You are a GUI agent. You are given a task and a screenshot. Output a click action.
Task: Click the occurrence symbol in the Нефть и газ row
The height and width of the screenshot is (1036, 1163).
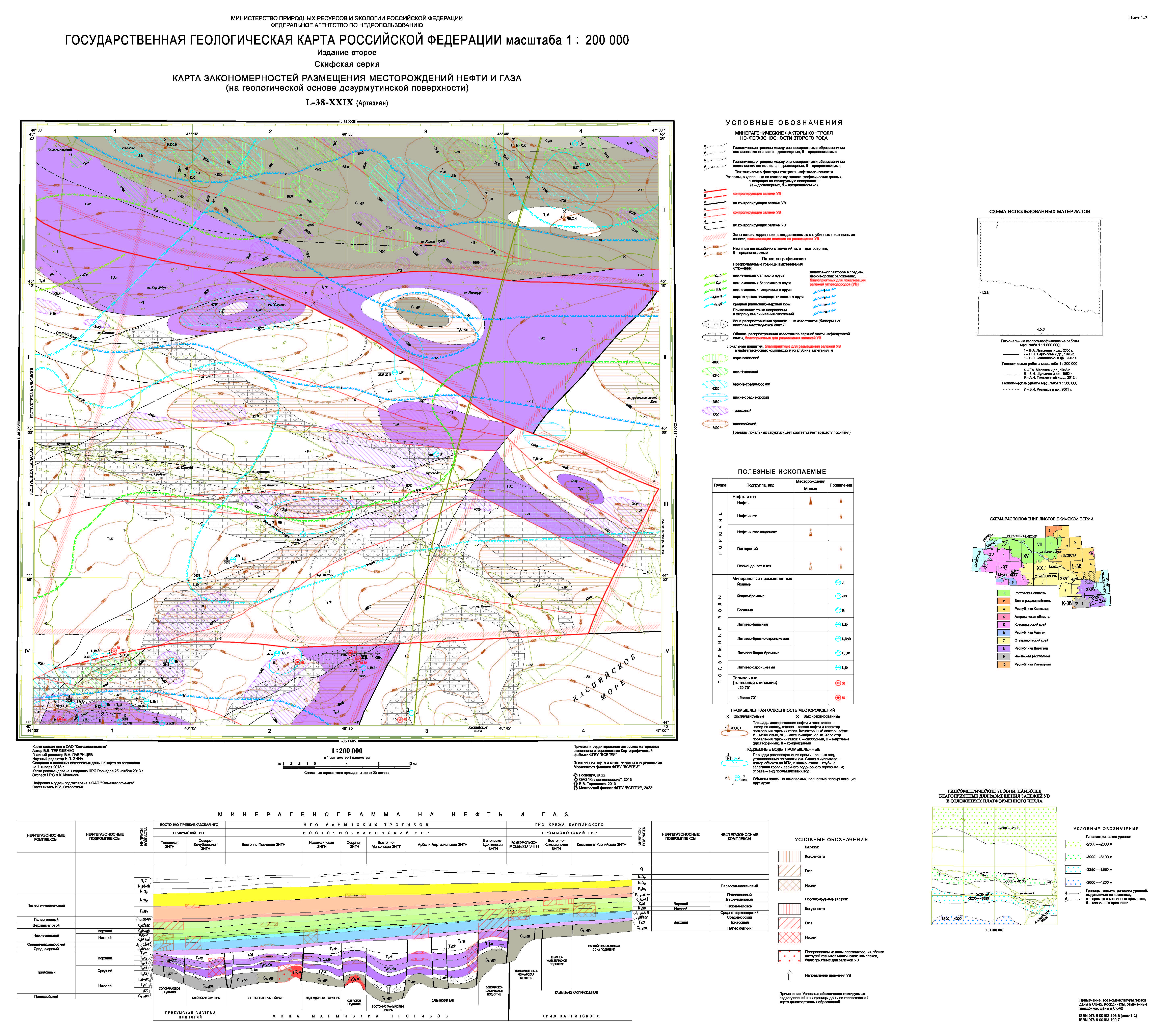point(841,516)
